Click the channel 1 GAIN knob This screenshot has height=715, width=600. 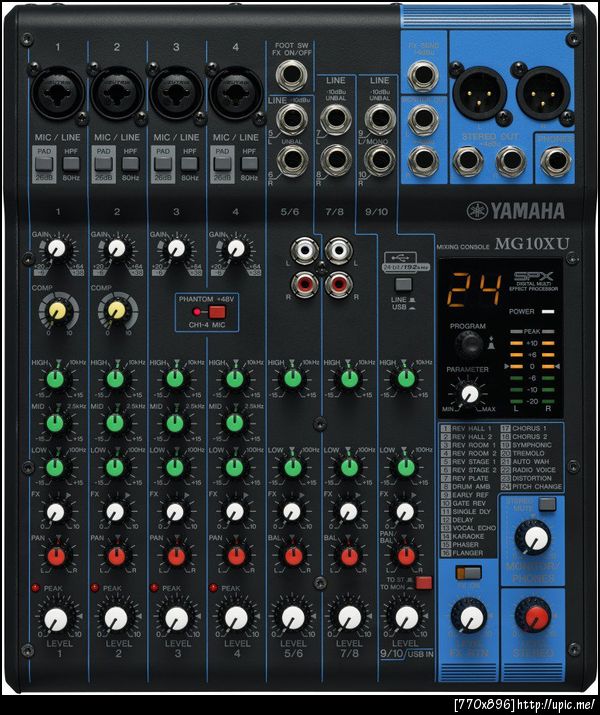click(57, 249)
